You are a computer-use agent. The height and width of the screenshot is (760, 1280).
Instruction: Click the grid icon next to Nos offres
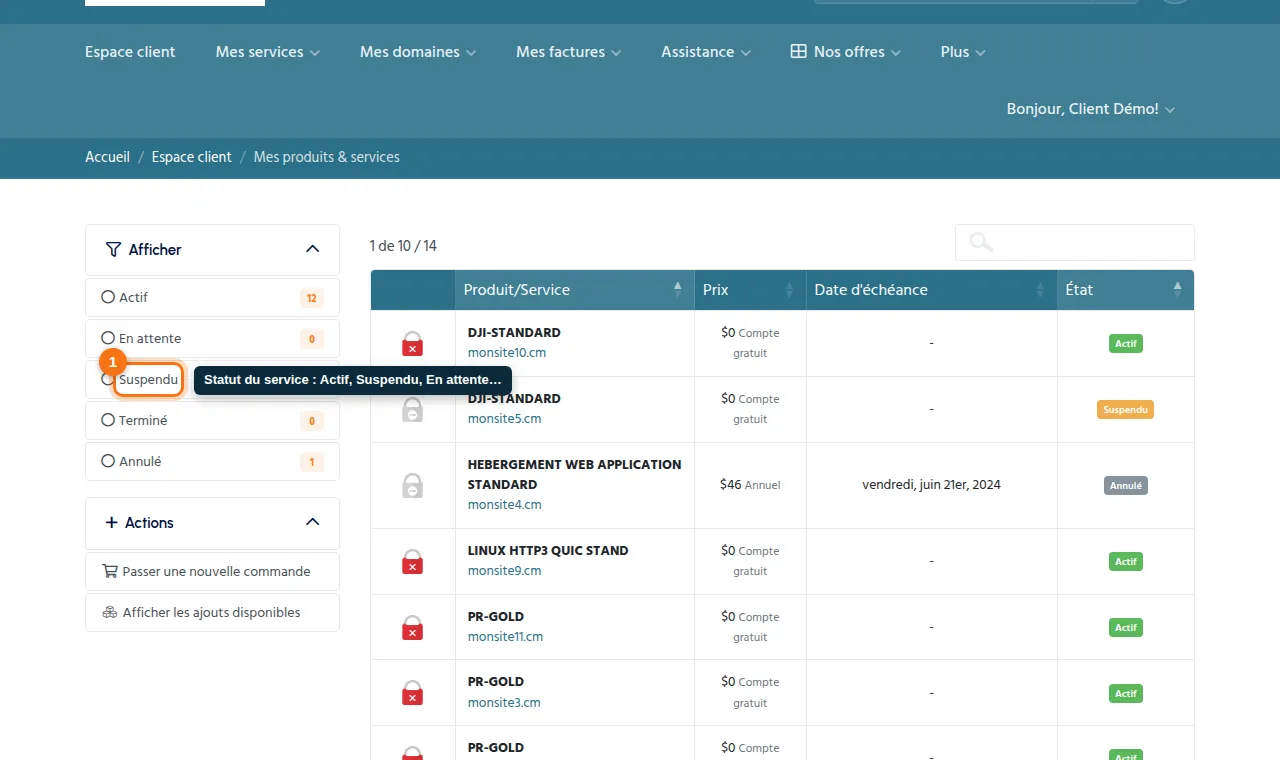click(798, 52)
